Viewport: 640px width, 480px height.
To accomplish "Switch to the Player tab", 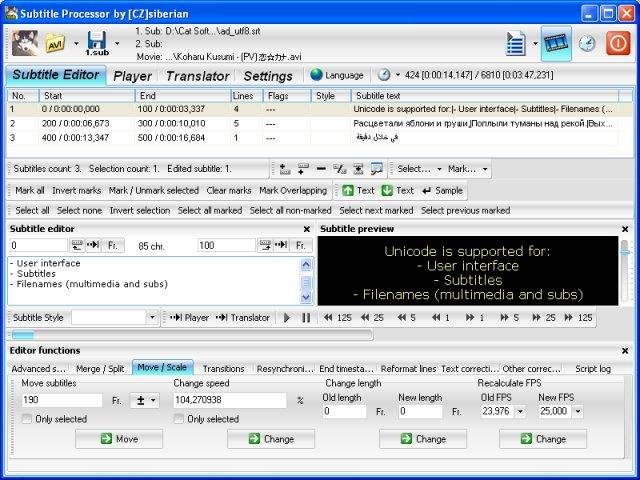I will click(x=132, y=76).
